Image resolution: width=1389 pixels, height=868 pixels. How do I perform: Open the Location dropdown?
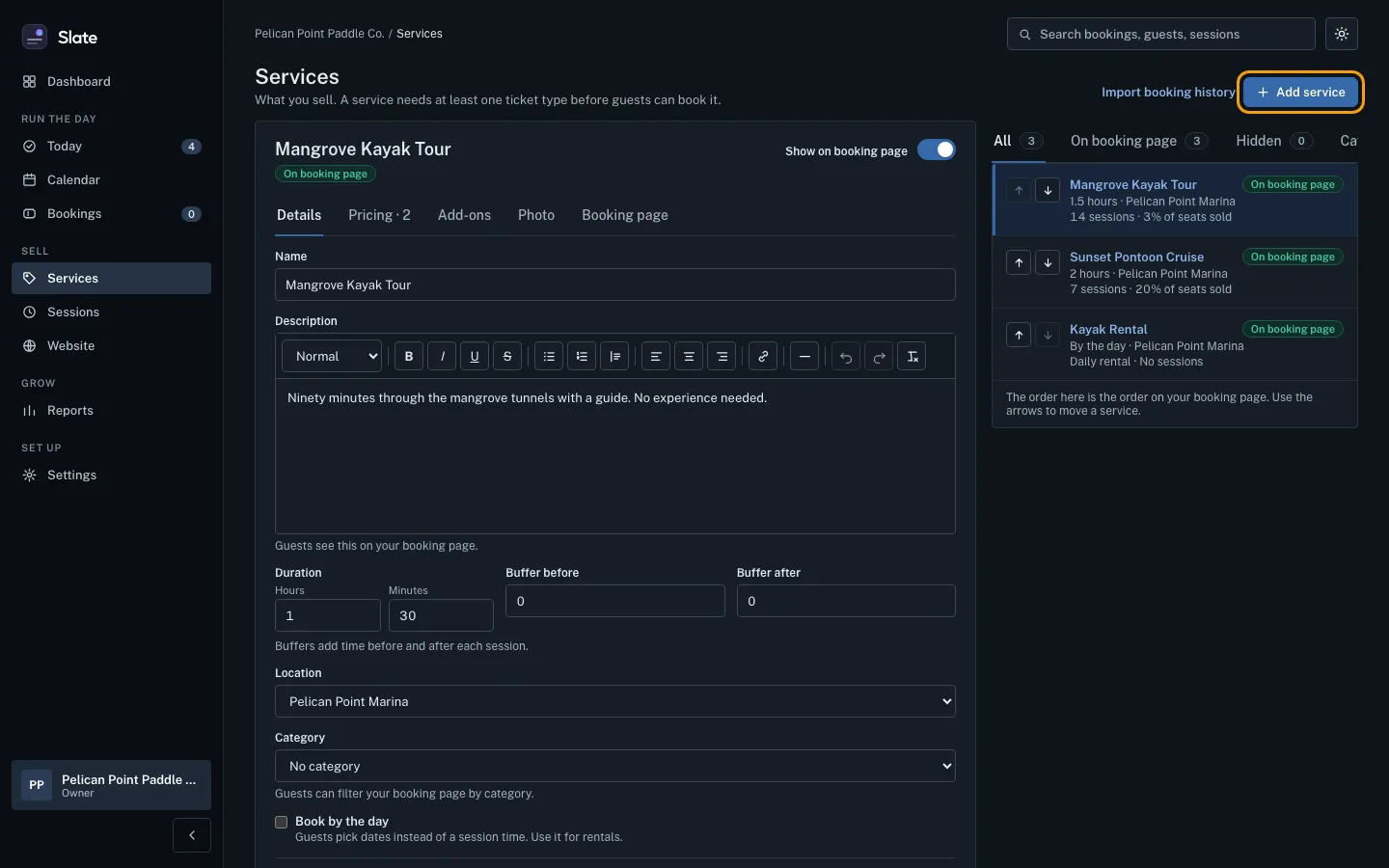pos(615,701)
